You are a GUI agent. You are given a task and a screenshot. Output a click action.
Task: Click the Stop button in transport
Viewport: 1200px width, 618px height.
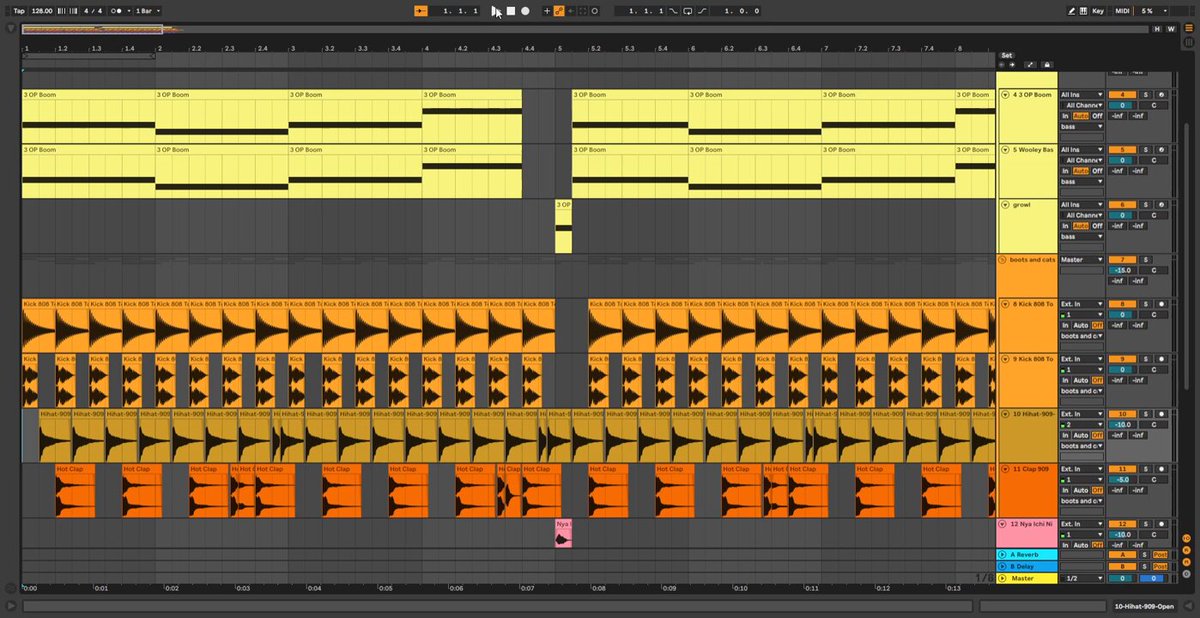click(510, 10)
